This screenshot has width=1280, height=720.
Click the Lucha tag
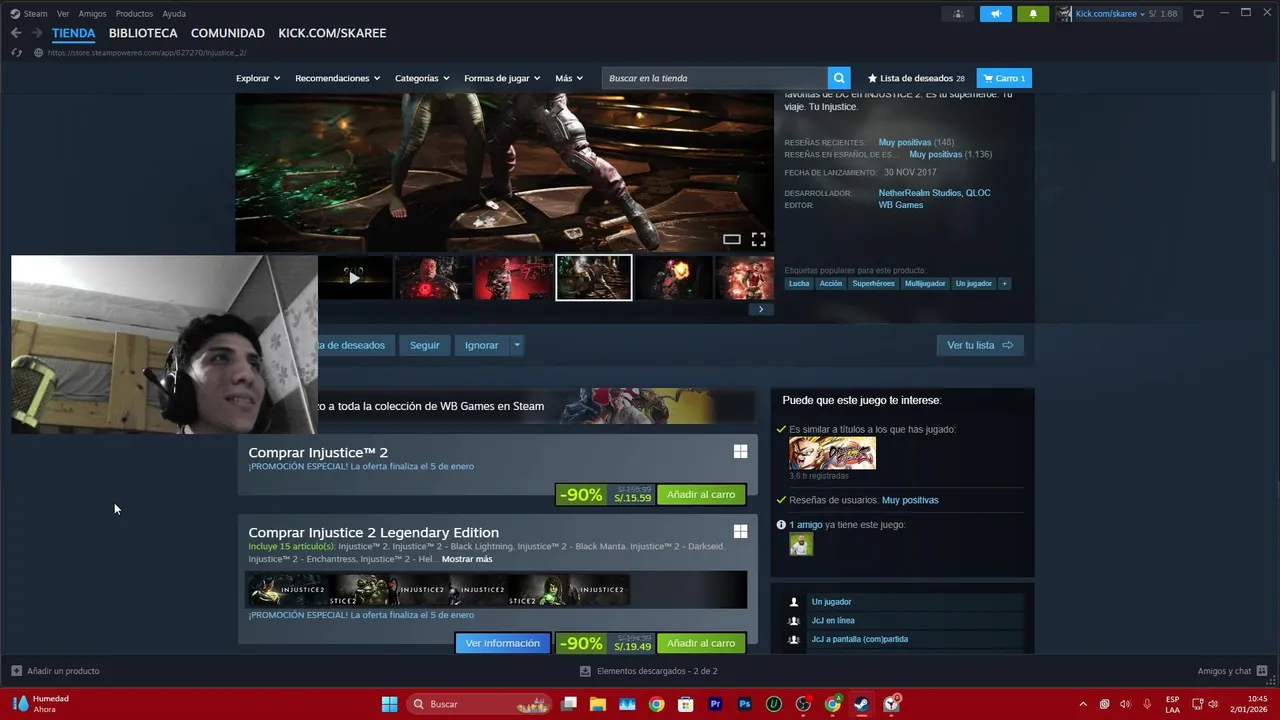pyautogui.click(x=799, y=284)
